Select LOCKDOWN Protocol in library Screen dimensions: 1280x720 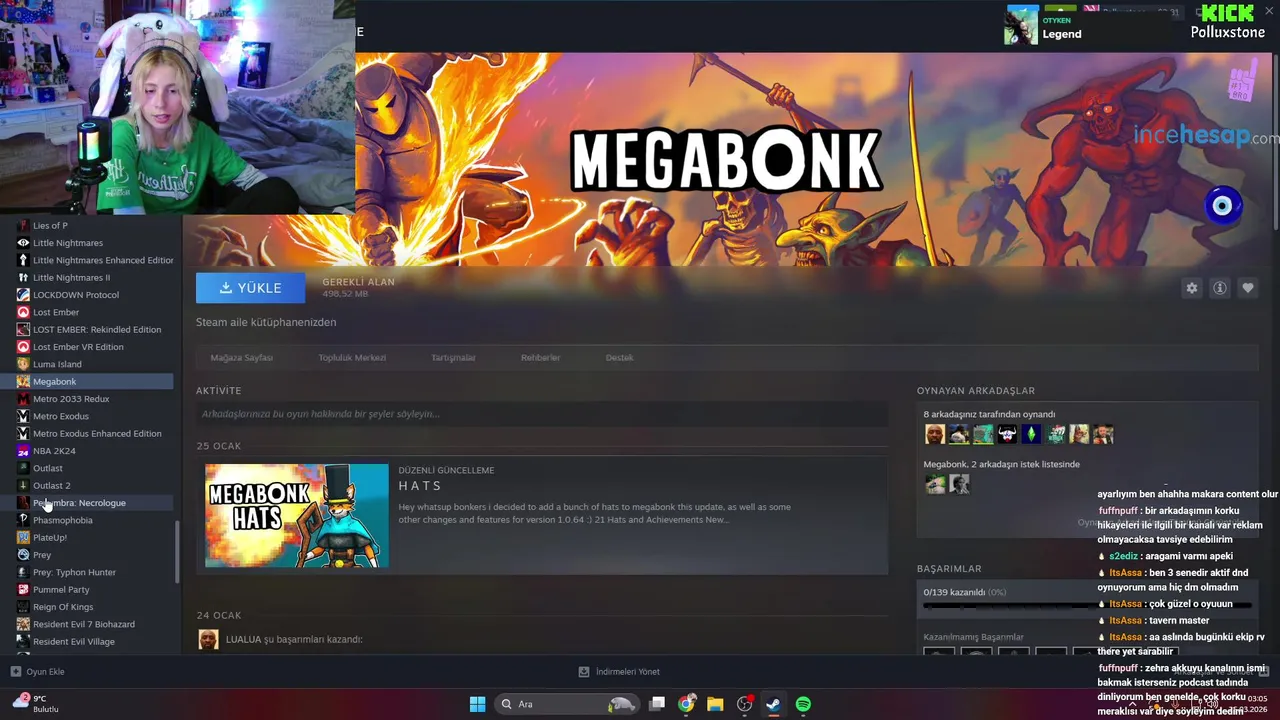76,295
